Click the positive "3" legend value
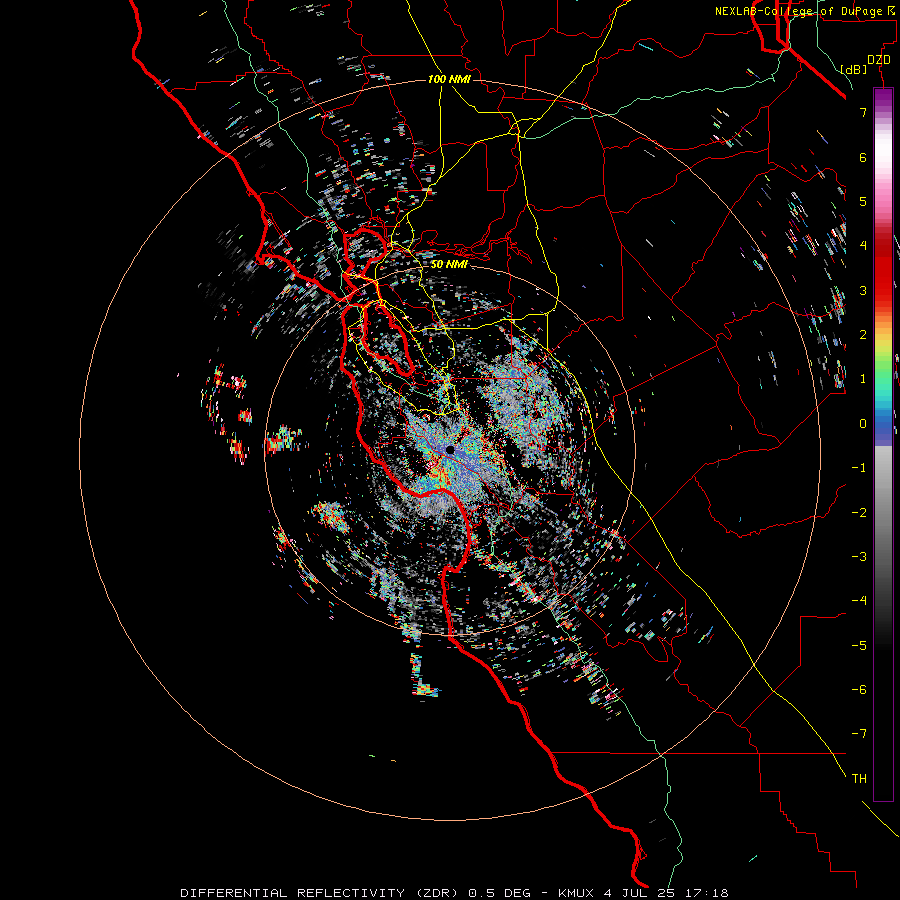This screenshot has height=900, width=900. click(x=863, y=290)
